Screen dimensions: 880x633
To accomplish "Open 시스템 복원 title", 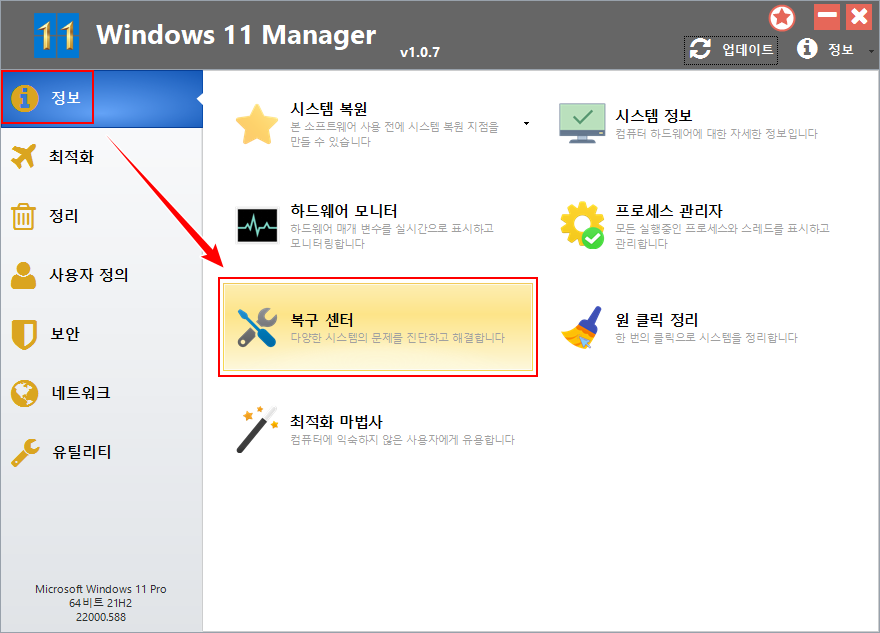I will point(328,109).
